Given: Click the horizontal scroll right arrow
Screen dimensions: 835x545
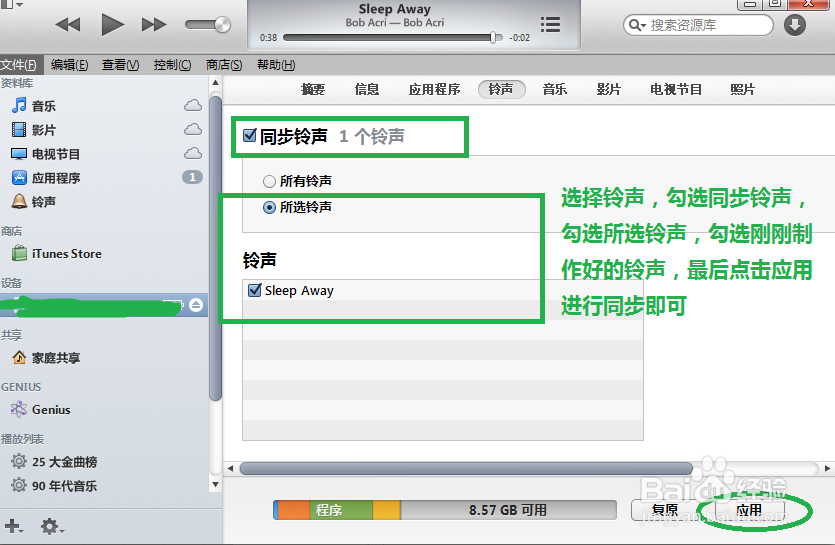Looking at the screenshot, I should pos(827,468).
